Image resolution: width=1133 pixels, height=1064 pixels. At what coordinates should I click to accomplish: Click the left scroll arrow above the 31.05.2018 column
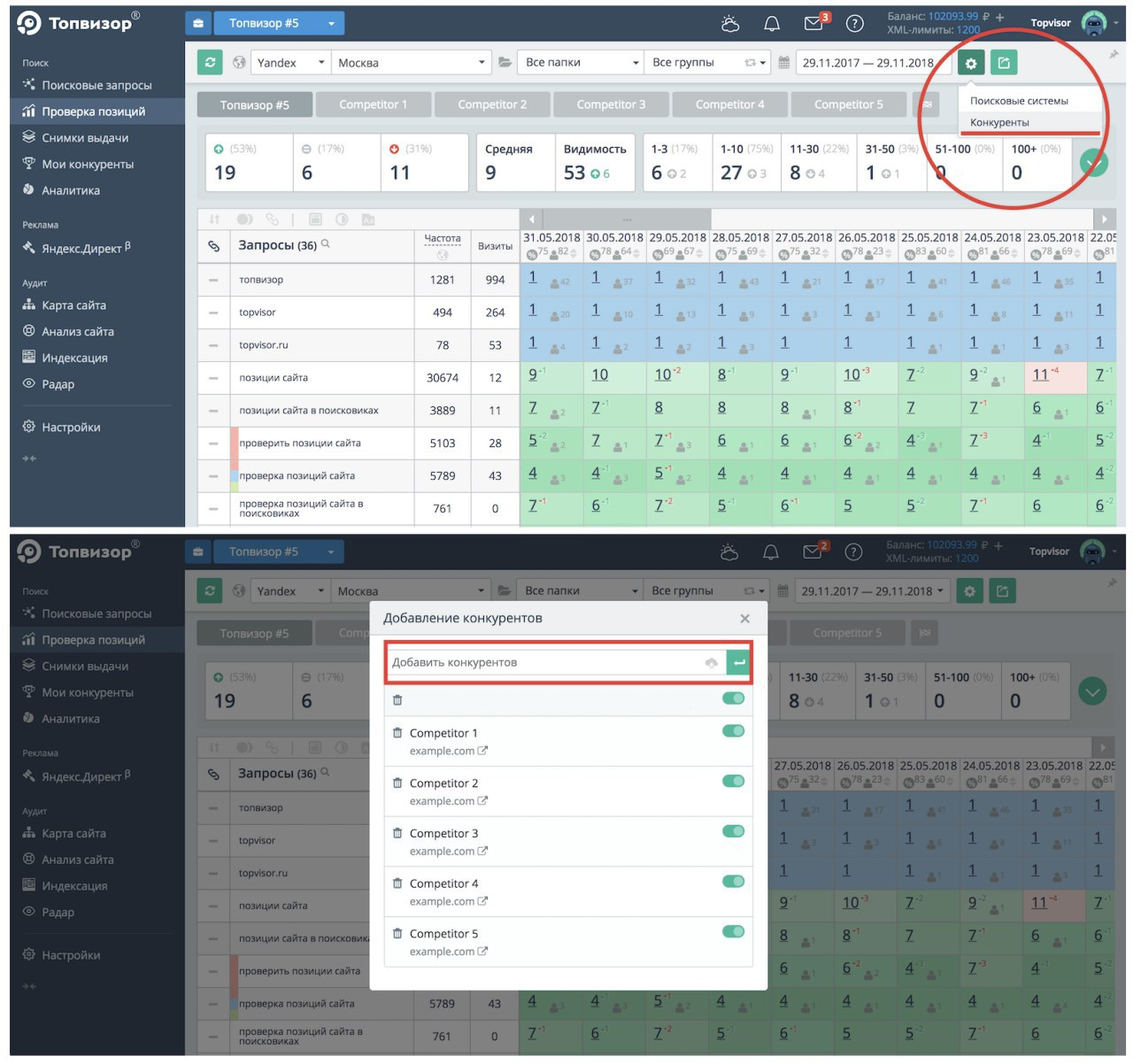pos(531,219)
